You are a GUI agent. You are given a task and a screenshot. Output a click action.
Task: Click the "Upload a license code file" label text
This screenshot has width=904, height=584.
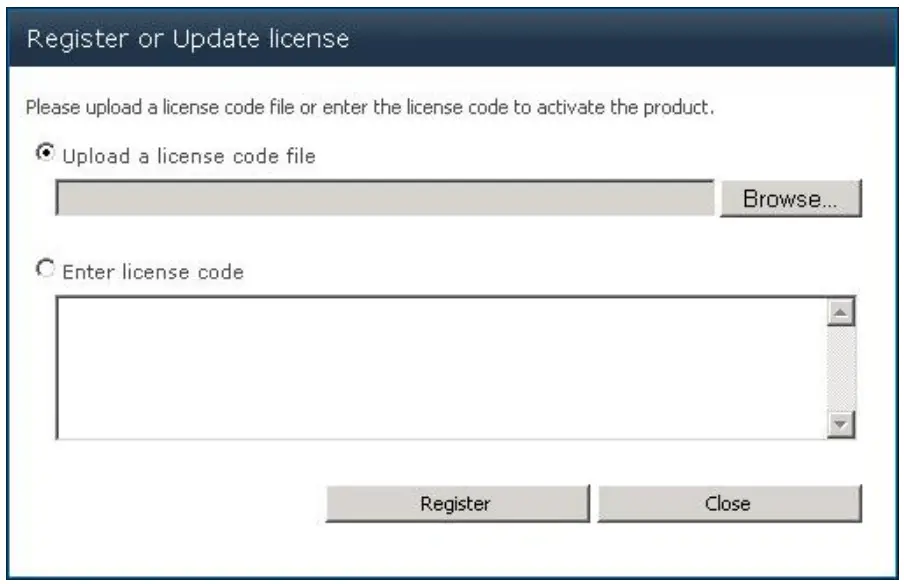click(189, 155)
